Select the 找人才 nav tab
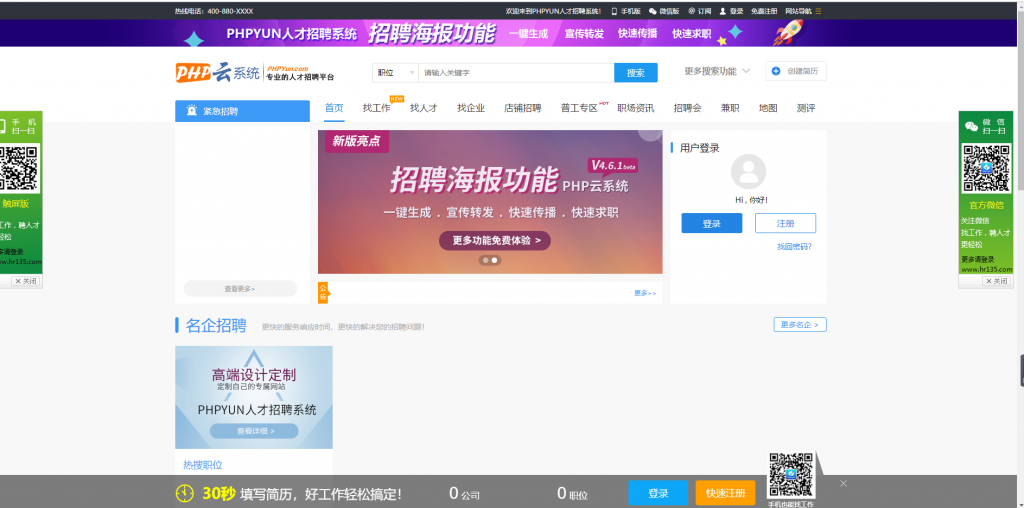Viewport: 1024px width, 508px height. pos(423,108)
